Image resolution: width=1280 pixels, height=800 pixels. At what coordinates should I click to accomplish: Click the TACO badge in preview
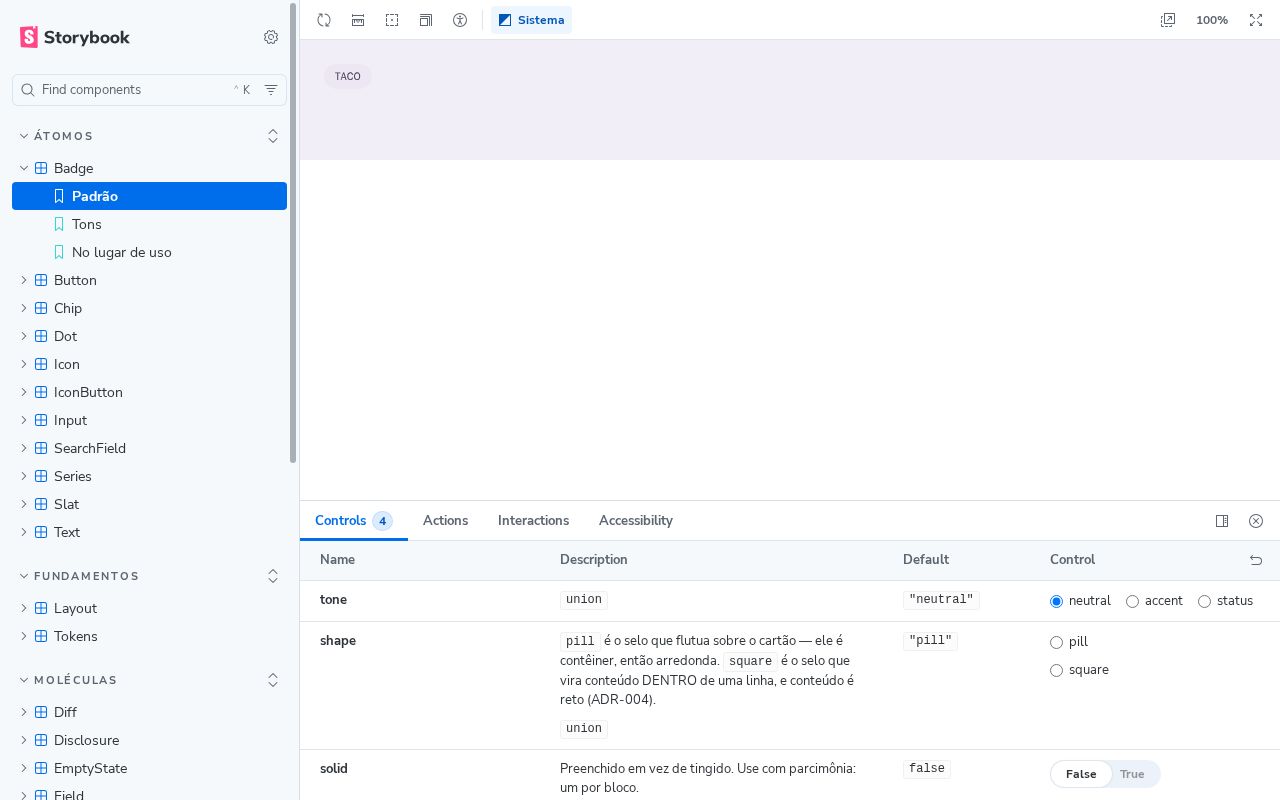(x=348, y=76)
